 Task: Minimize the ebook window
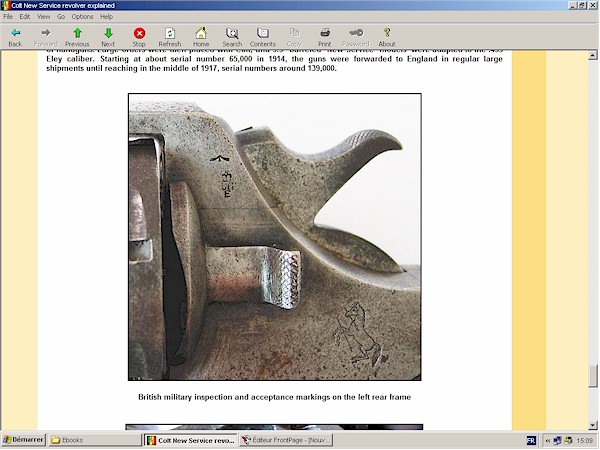[573, 5]
